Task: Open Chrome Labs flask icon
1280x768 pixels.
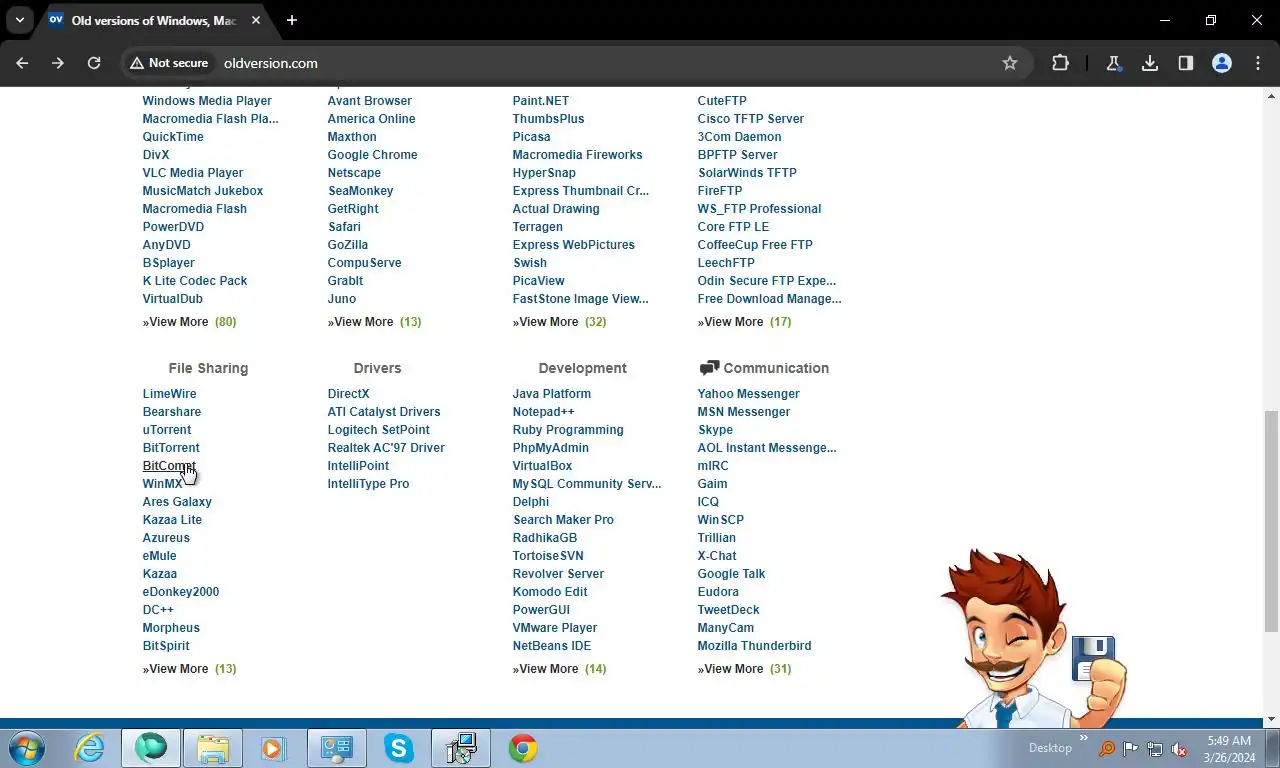Action: (1113, 63)
